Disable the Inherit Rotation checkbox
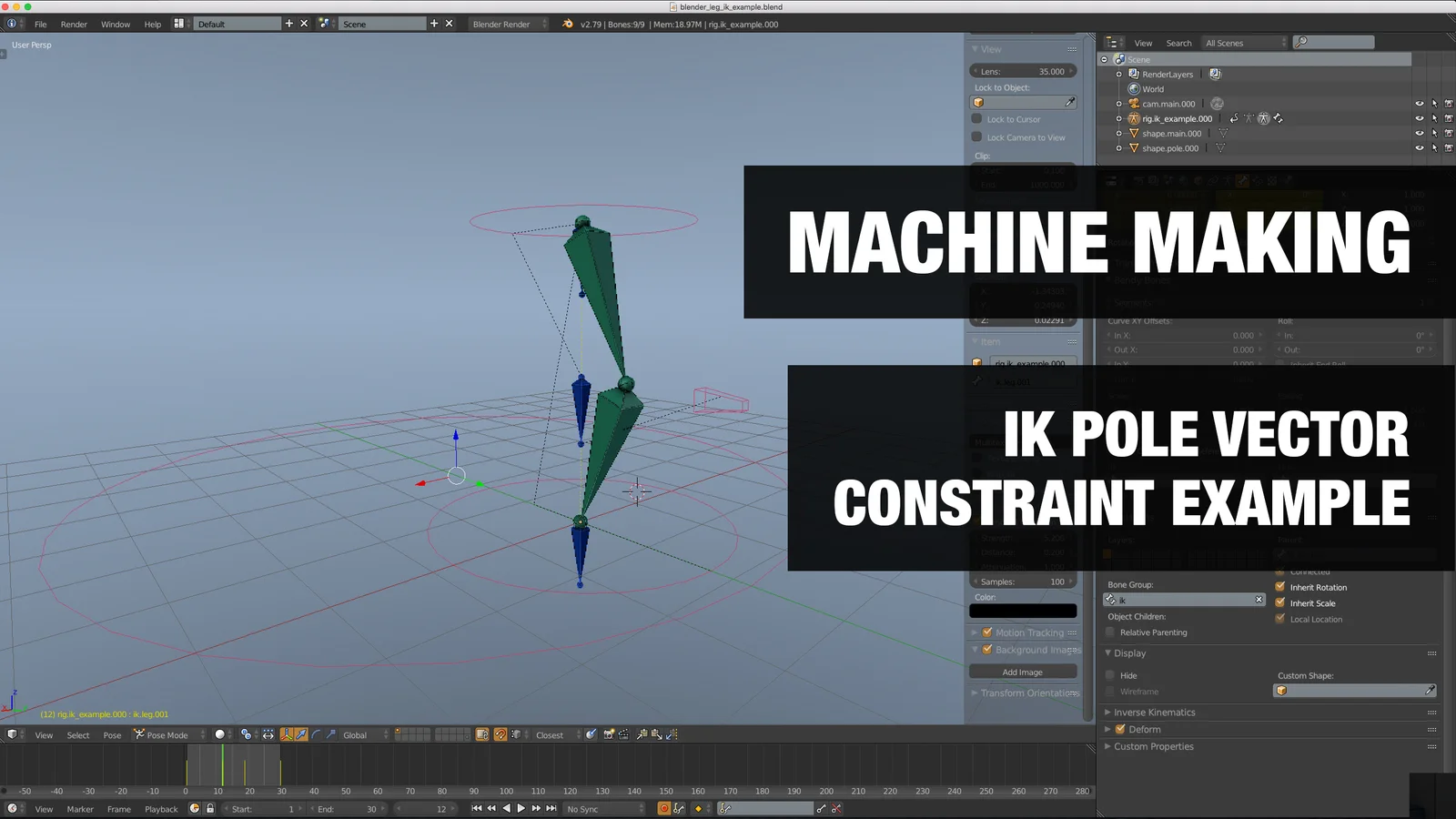The width and height of the screenshot is (1456, 819). (1280, 587)
